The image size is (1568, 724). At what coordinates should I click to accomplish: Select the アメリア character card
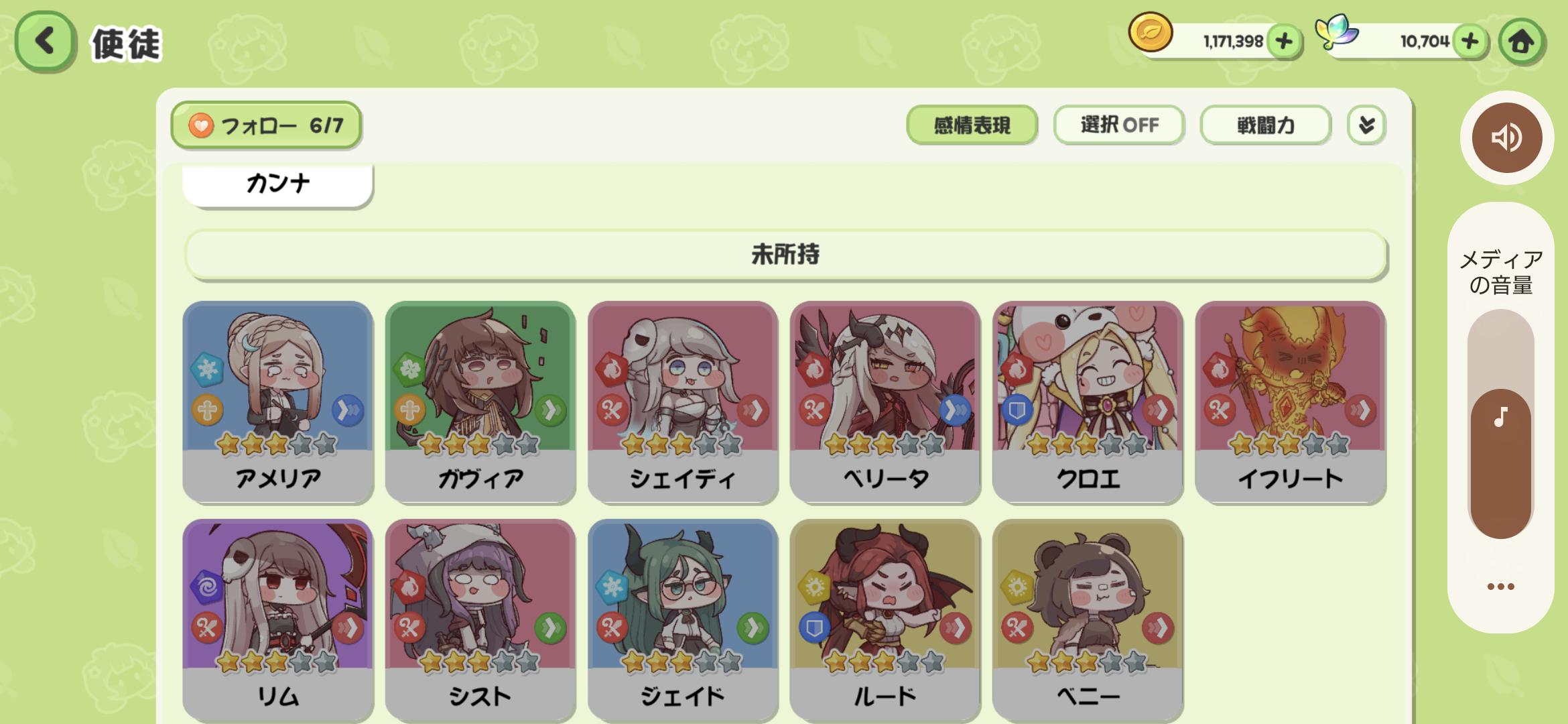click(x=277, y=402)
